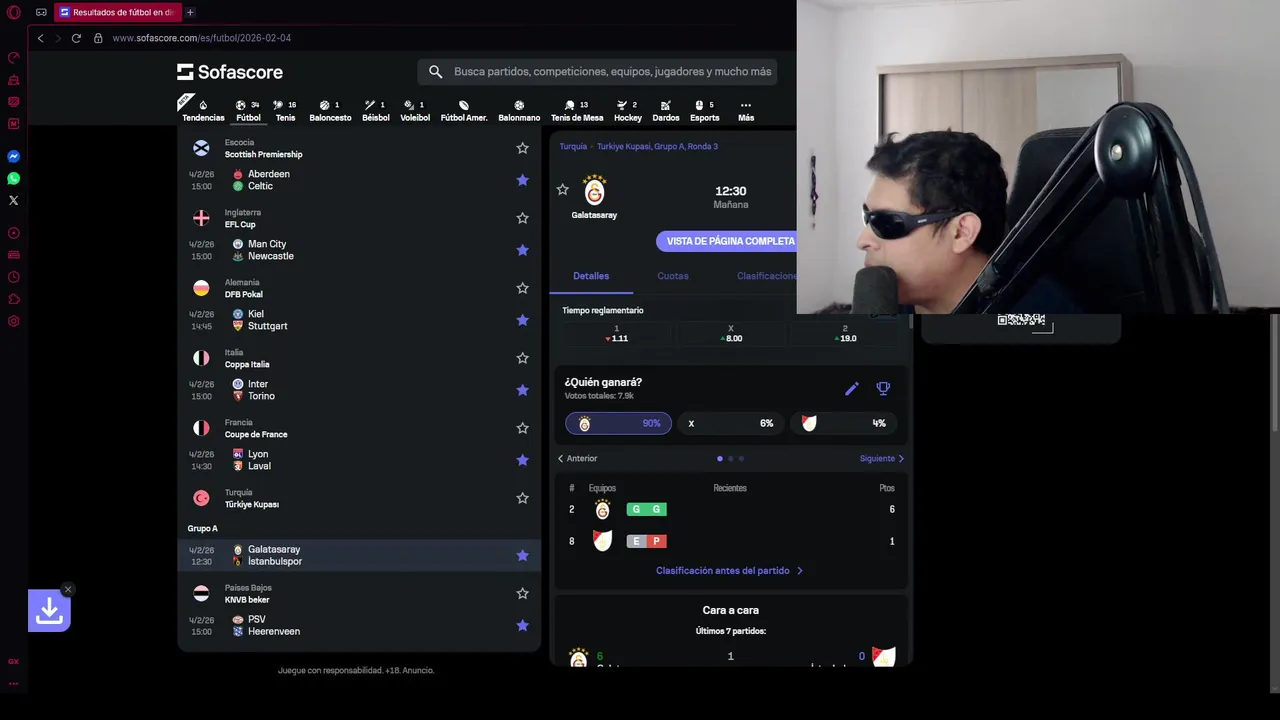Click the Galatasaray crest in match header
Image resolution: width=1280 pixels, height=720 pixels.
pyautogui.click(x=595, y=190)
